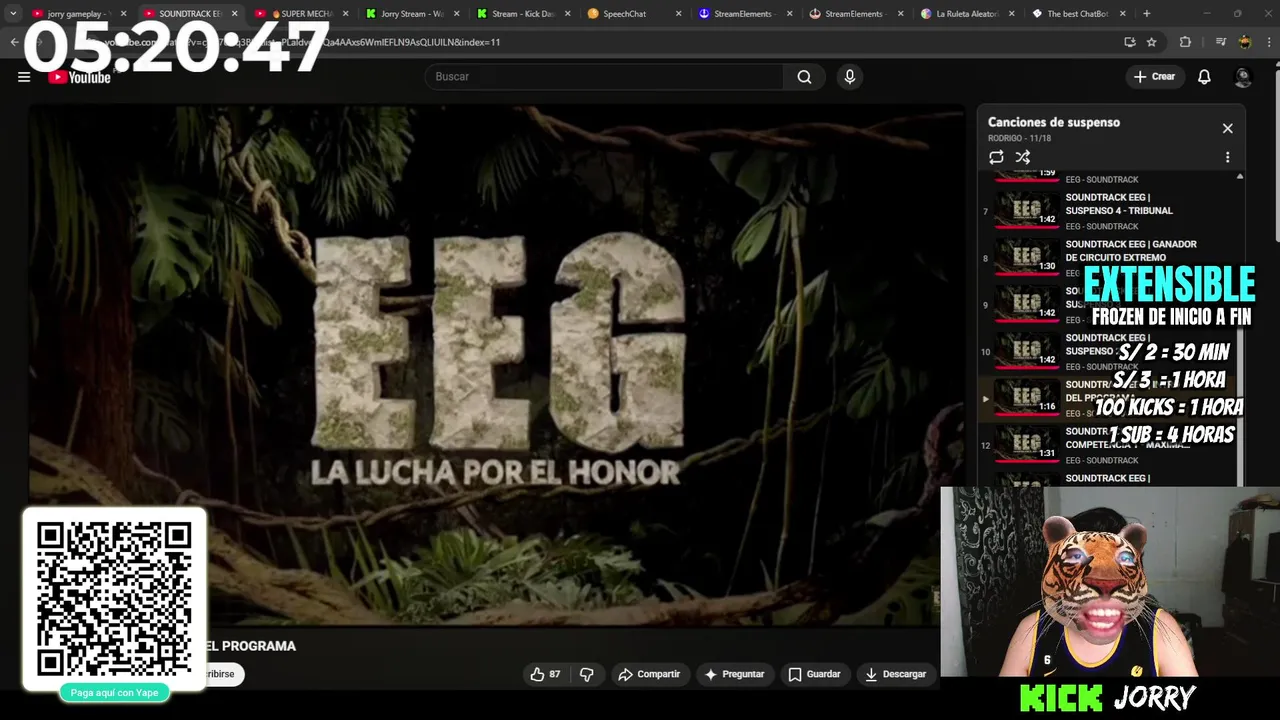
Task: Open YouTube notifications bell
Action: click(x=1204, y=77)
